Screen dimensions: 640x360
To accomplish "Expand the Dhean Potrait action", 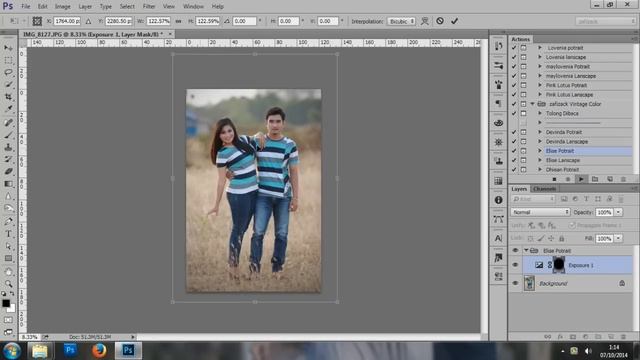I will coord(540,170).
